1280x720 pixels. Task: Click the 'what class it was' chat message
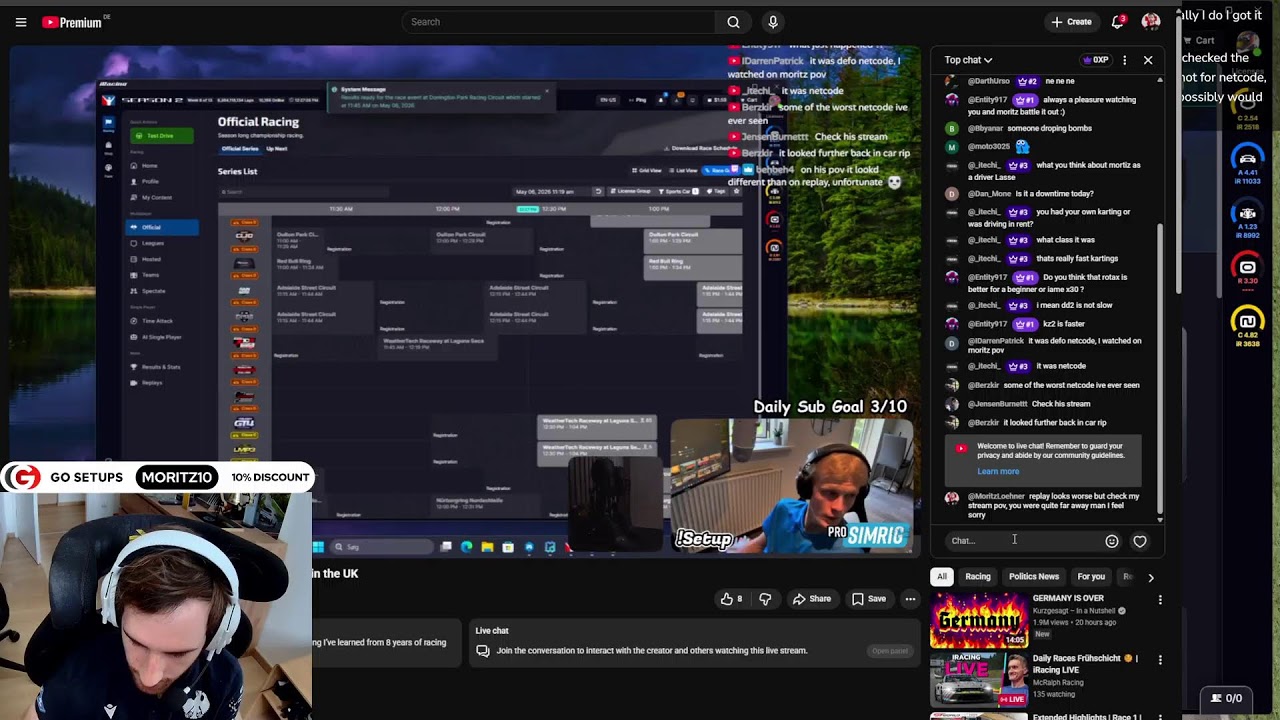1065,240
